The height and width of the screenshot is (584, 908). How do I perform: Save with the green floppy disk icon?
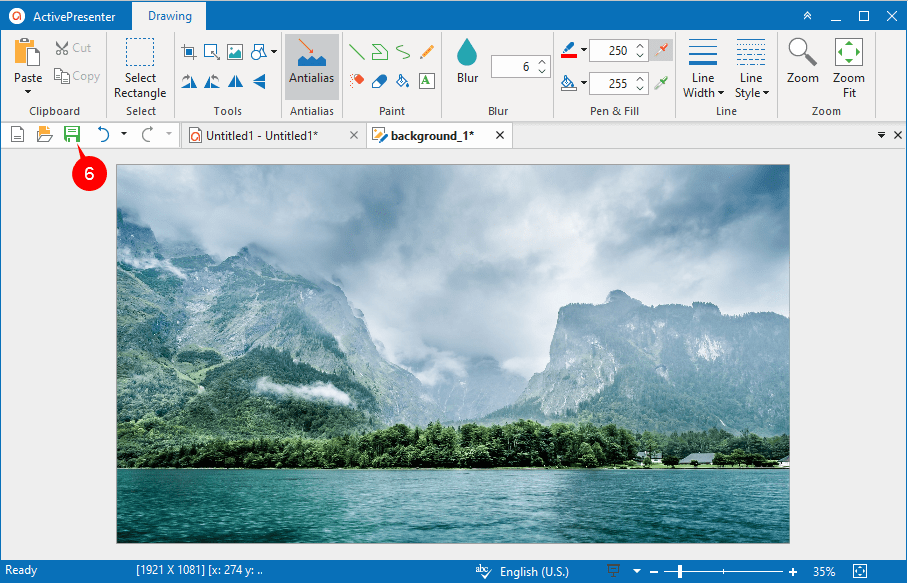click(x=72, y=135)
